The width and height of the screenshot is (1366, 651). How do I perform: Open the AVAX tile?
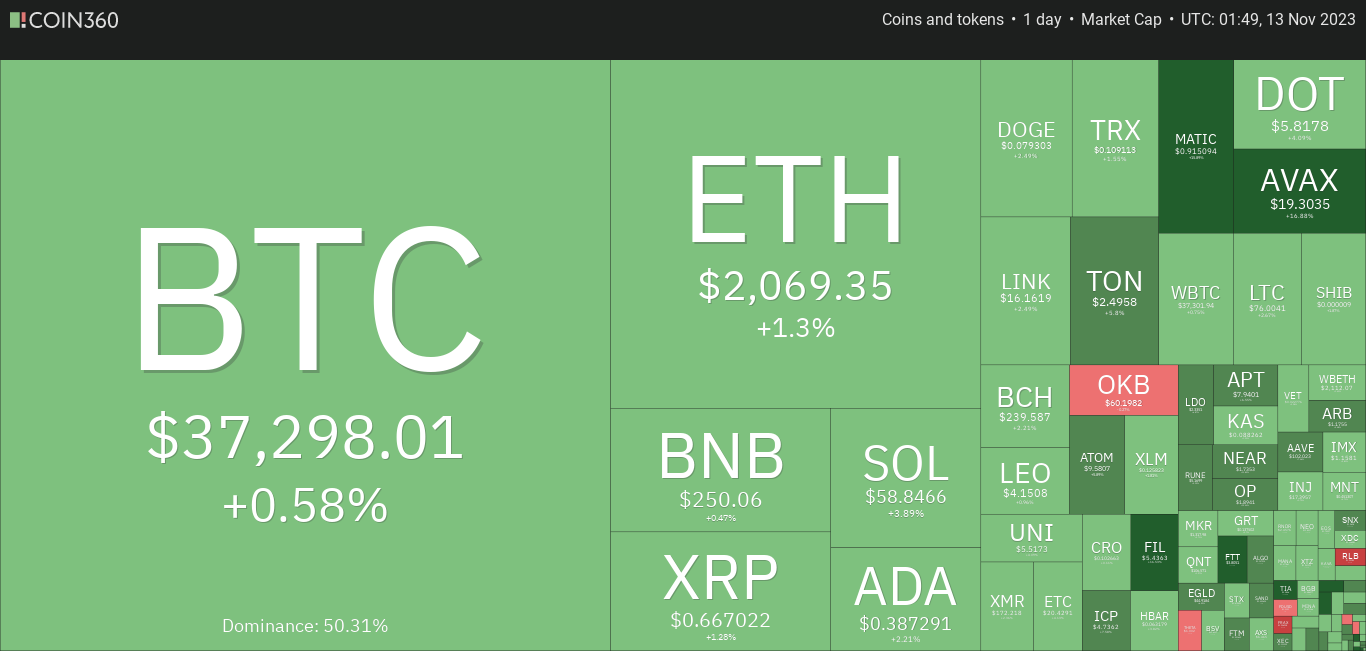[x=1300, y=191]
